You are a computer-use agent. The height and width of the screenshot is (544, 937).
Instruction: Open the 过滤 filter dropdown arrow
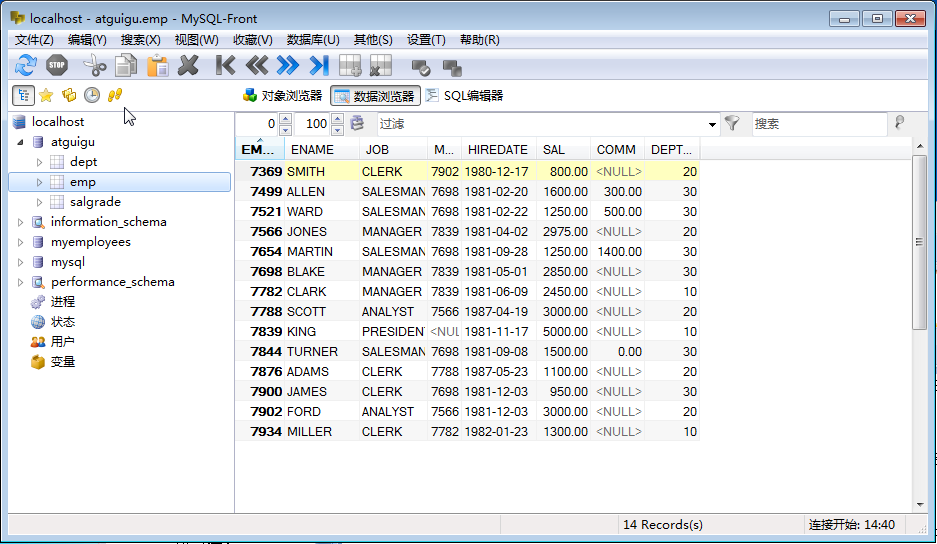(712, 124)
